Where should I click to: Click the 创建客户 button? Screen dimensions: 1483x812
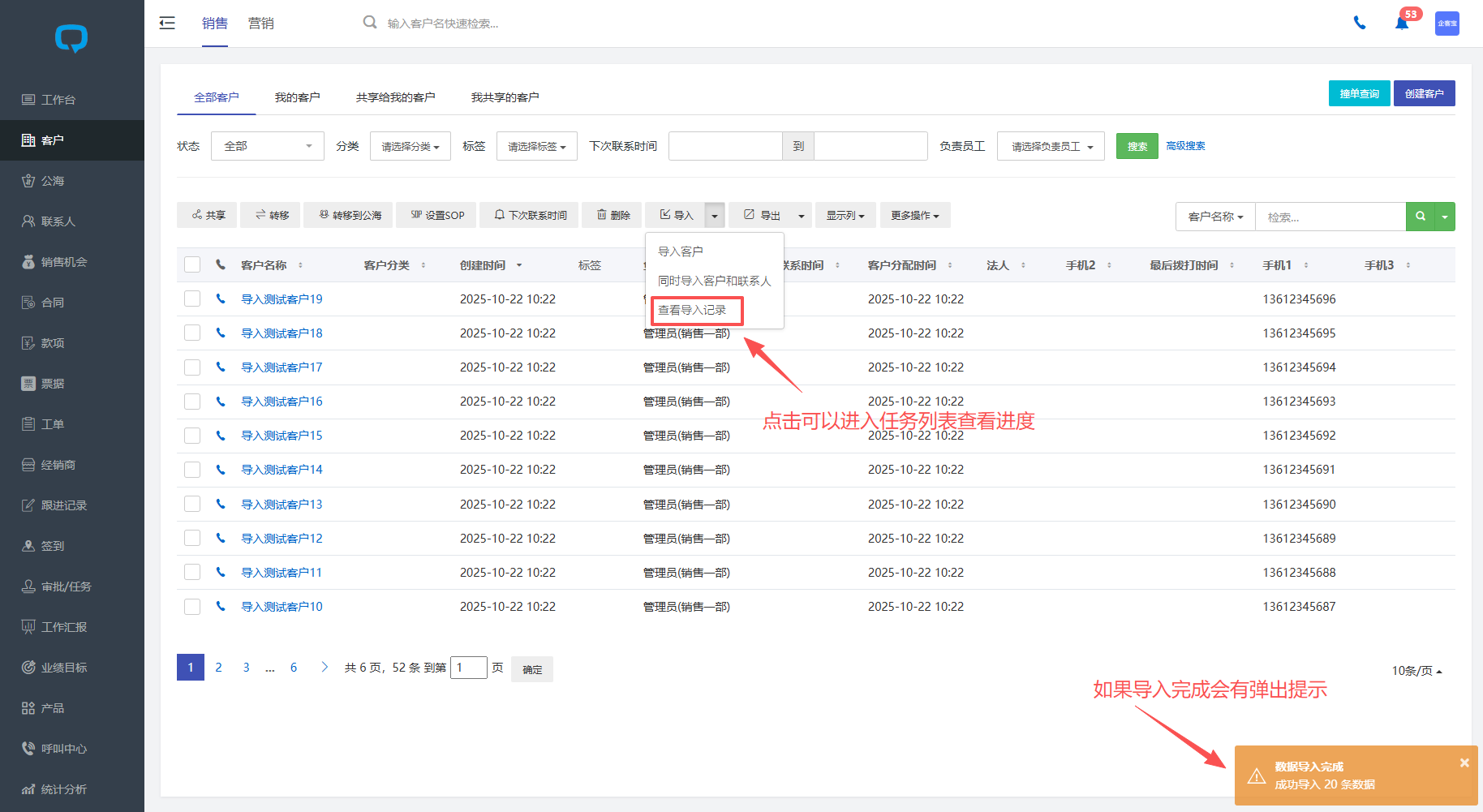point(1424,93)
